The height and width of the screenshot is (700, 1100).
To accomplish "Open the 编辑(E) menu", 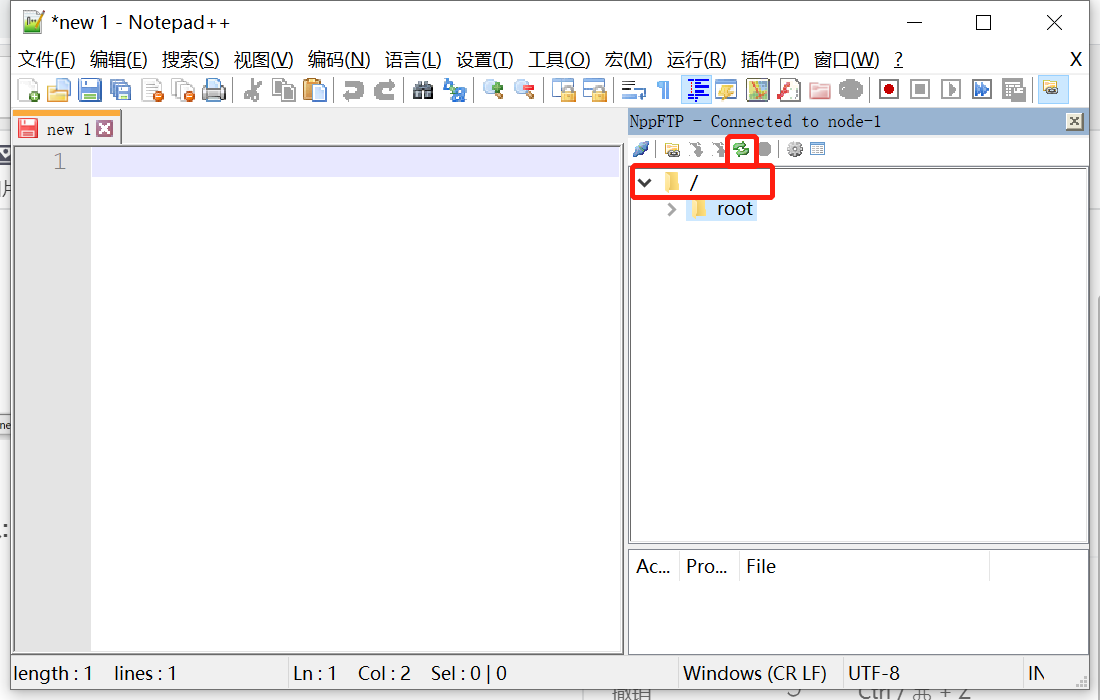I will tap(119, 60).
